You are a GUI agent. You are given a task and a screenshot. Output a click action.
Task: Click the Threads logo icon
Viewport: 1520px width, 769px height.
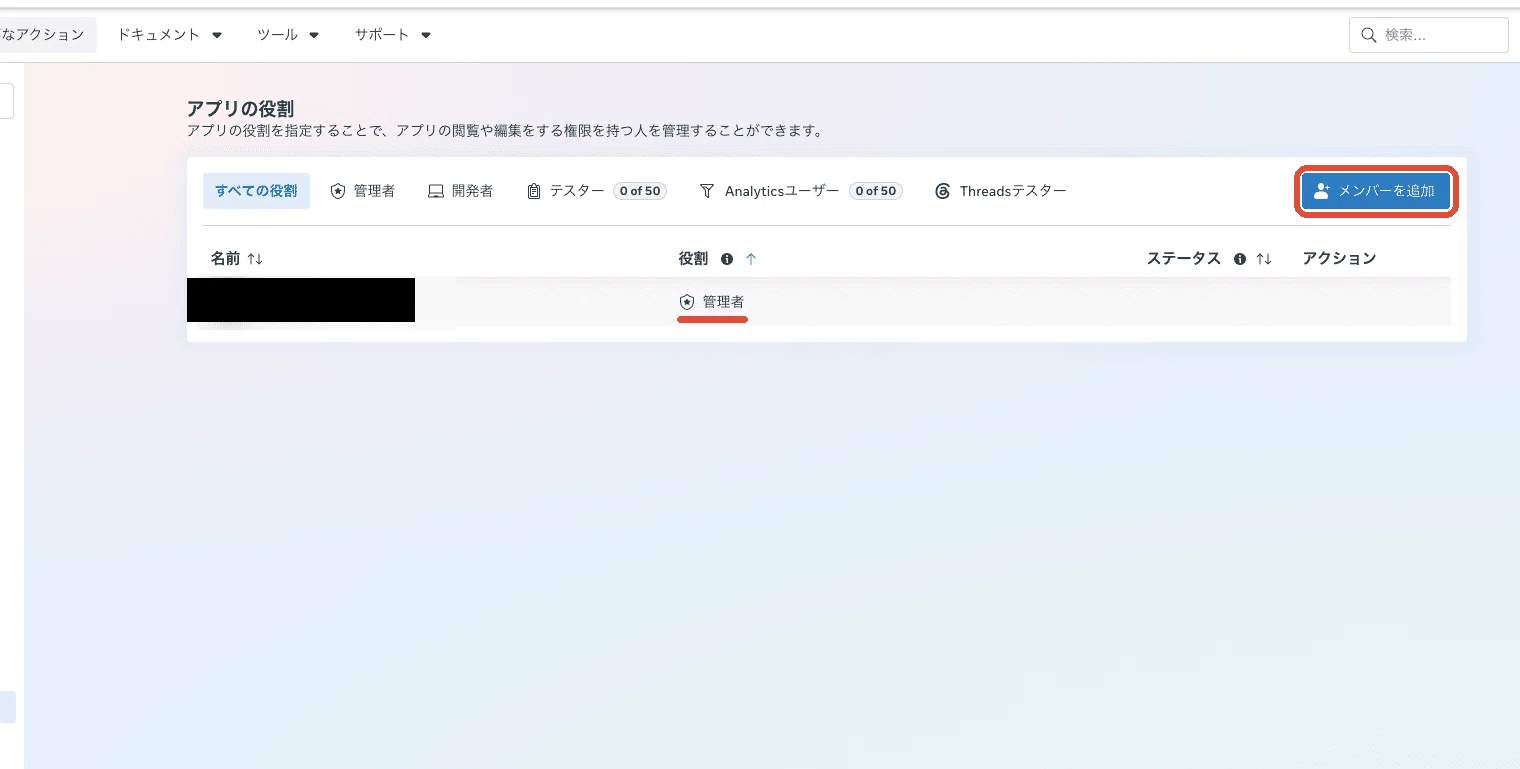tap(942, 191)
